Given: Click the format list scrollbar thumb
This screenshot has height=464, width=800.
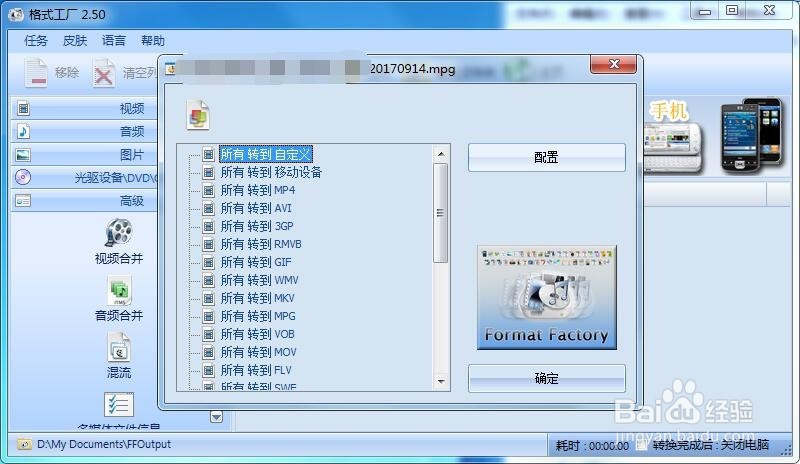Looking at the screenshot, I should pos(440,213).
